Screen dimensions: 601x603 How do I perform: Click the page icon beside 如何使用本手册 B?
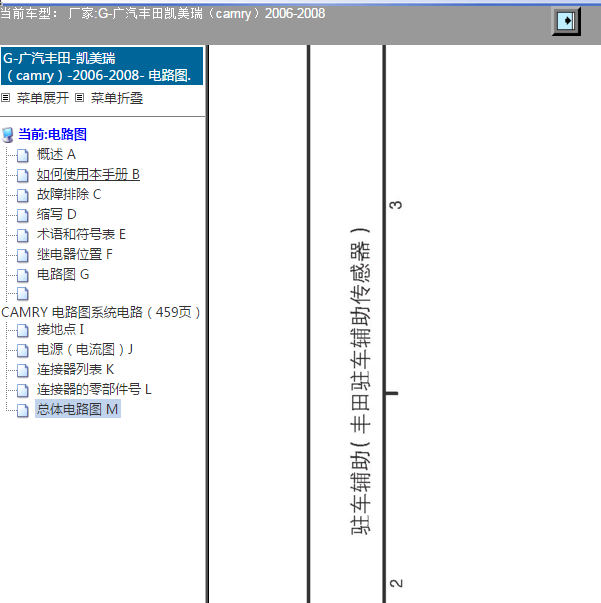coord(23,175)
